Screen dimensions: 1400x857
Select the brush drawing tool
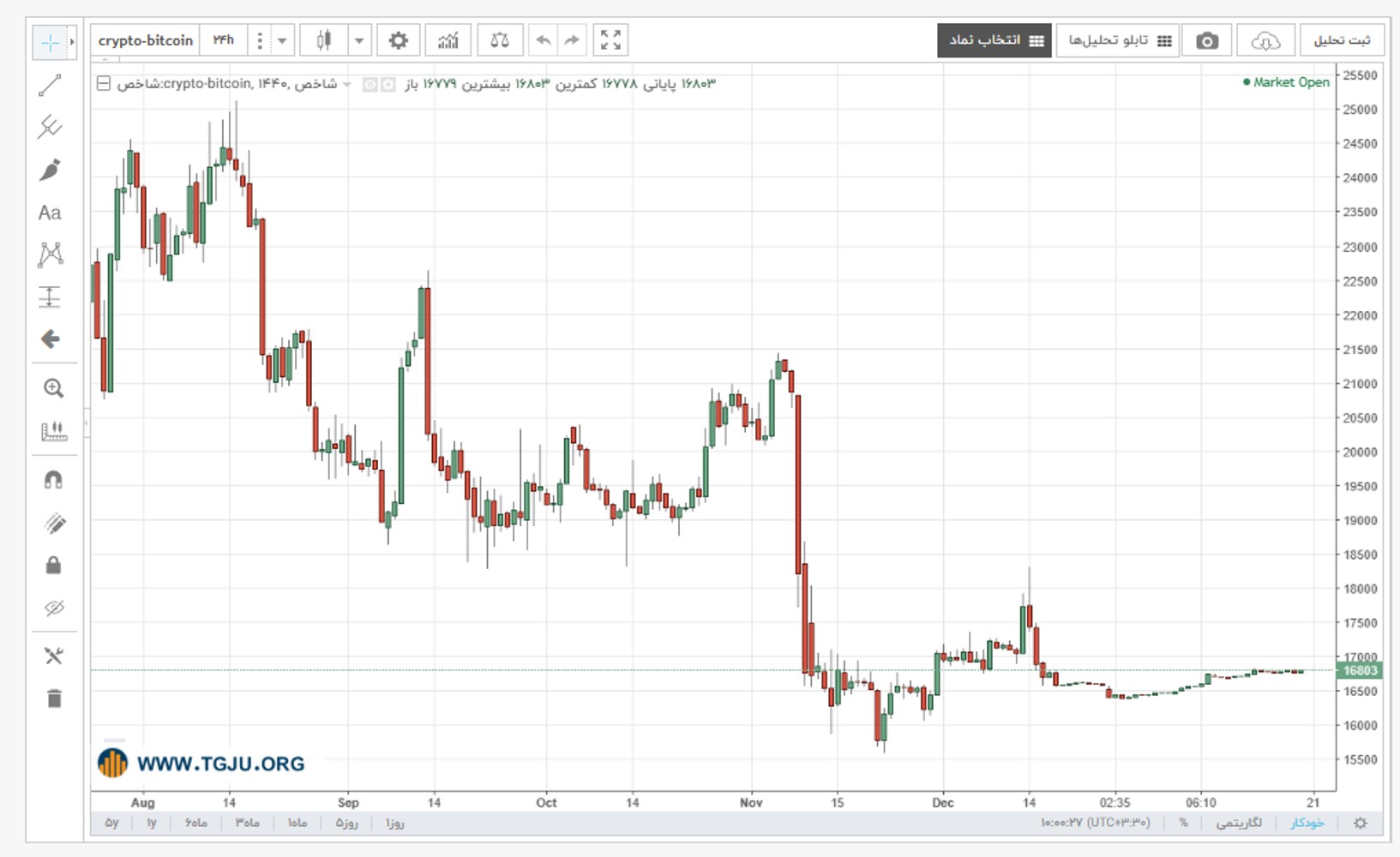coord(51,170)
